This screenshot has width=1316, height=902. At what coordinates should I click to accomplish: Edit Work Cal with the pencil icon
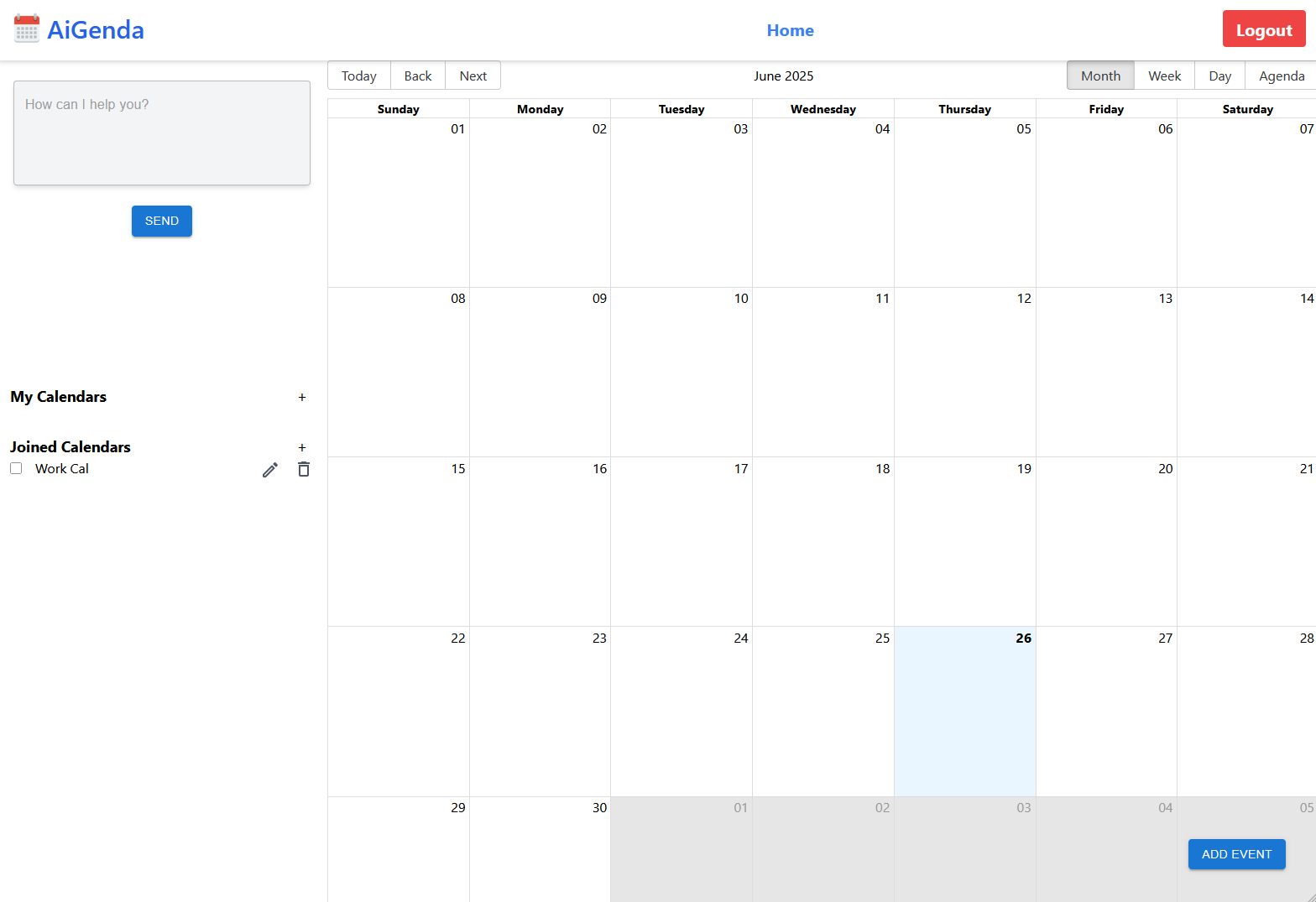pos(270,470)
